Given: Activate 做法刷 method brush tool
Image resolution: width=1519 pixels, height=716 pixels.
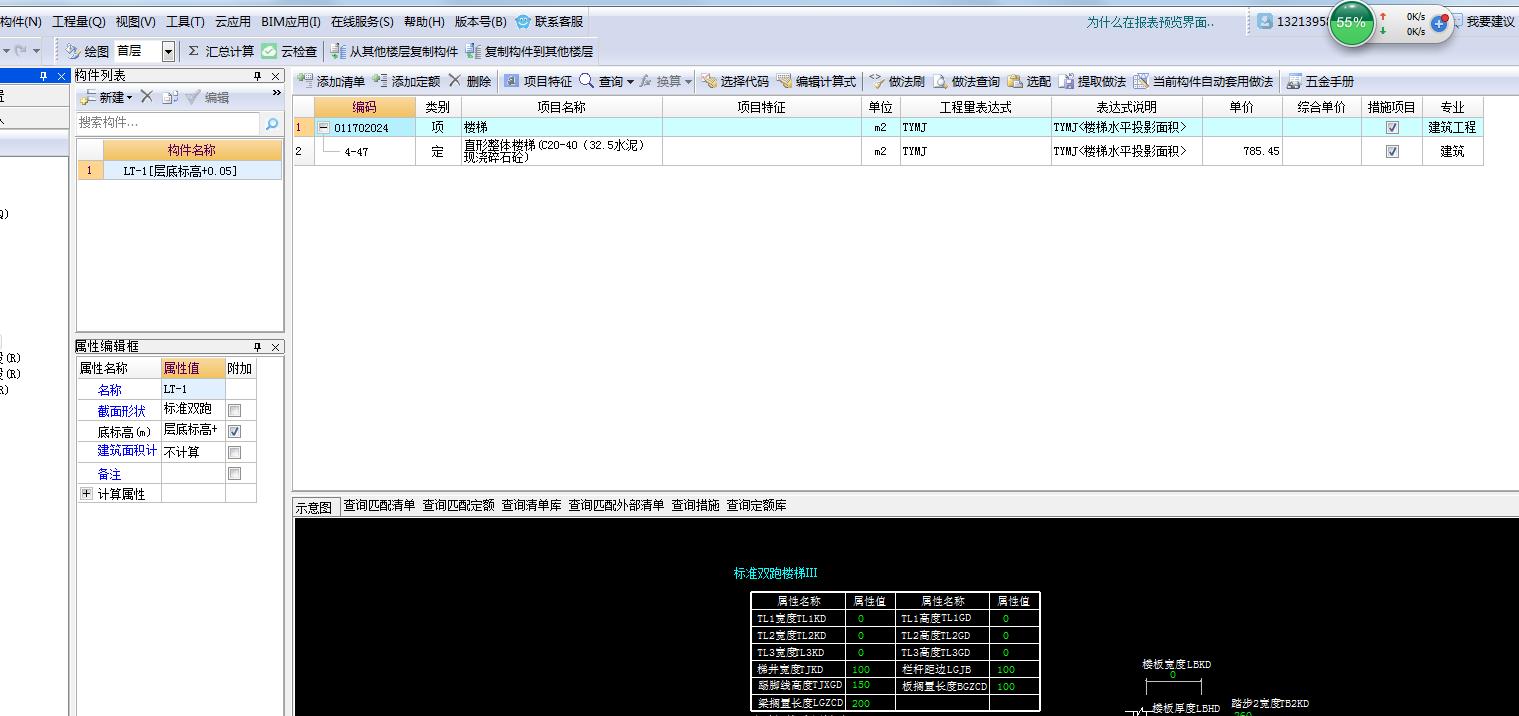Looking at the screenshot, I should (x=897, y=81).
